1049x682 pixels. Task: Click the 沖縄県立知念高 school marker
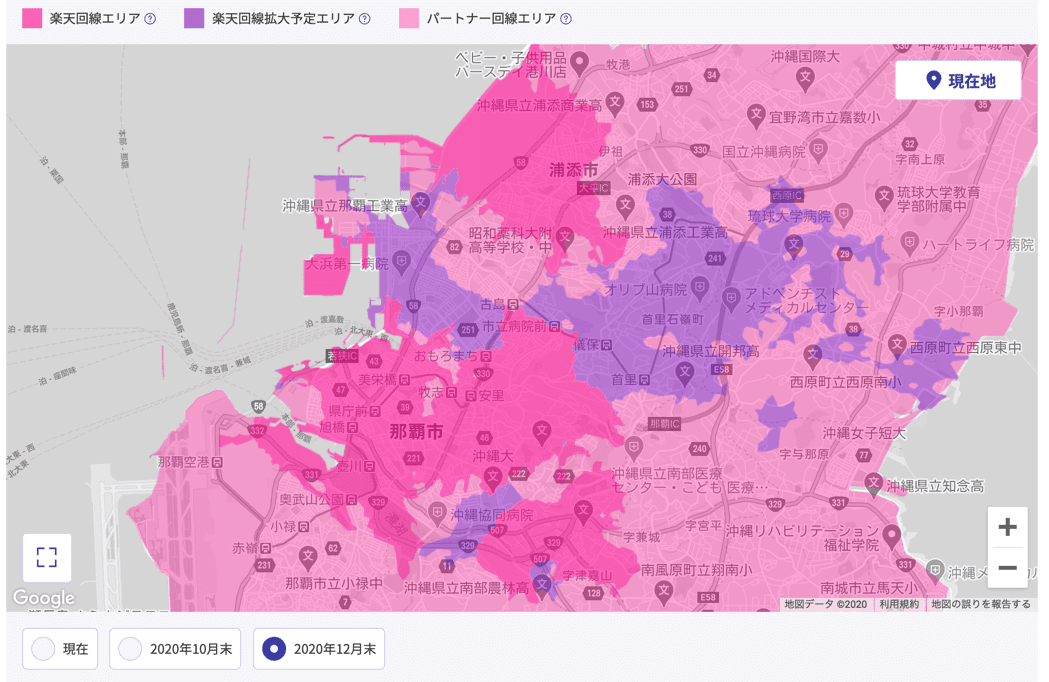coord(874,484)
